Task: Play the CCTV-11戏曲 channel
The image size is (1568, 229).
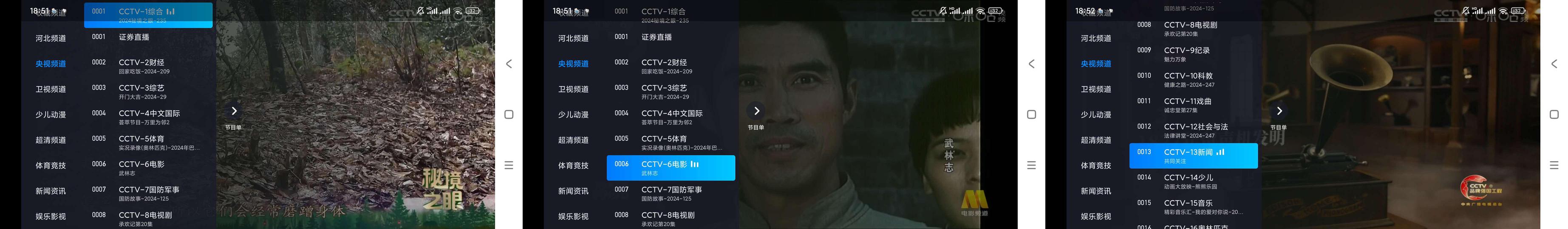Action: pos(1194,105)
